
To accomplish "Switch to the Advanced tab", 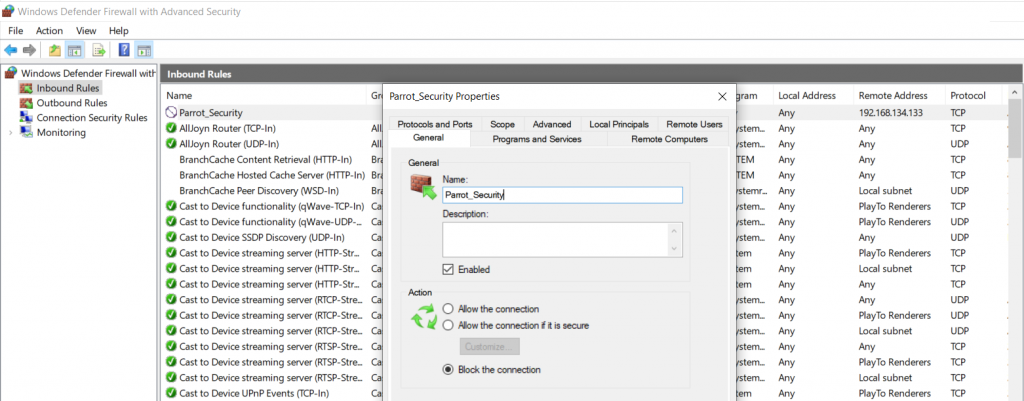I will [552, 124].
